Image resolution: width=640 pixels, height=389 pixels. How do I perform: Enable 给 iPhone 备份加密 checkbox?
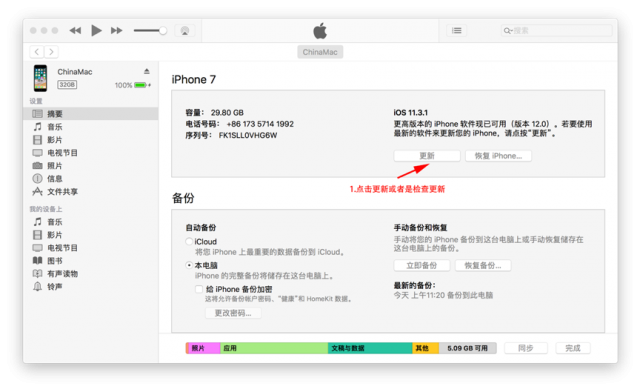click(x=199, y=289)
